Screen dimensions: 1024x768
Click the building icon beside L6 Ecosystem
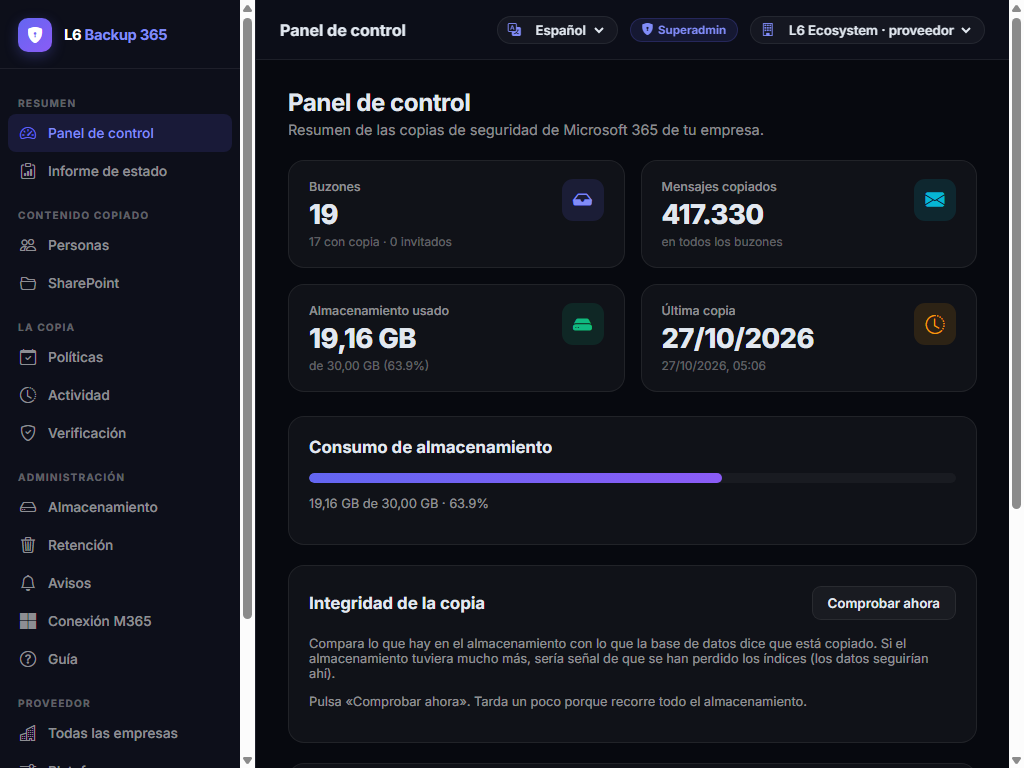[768, 30]
